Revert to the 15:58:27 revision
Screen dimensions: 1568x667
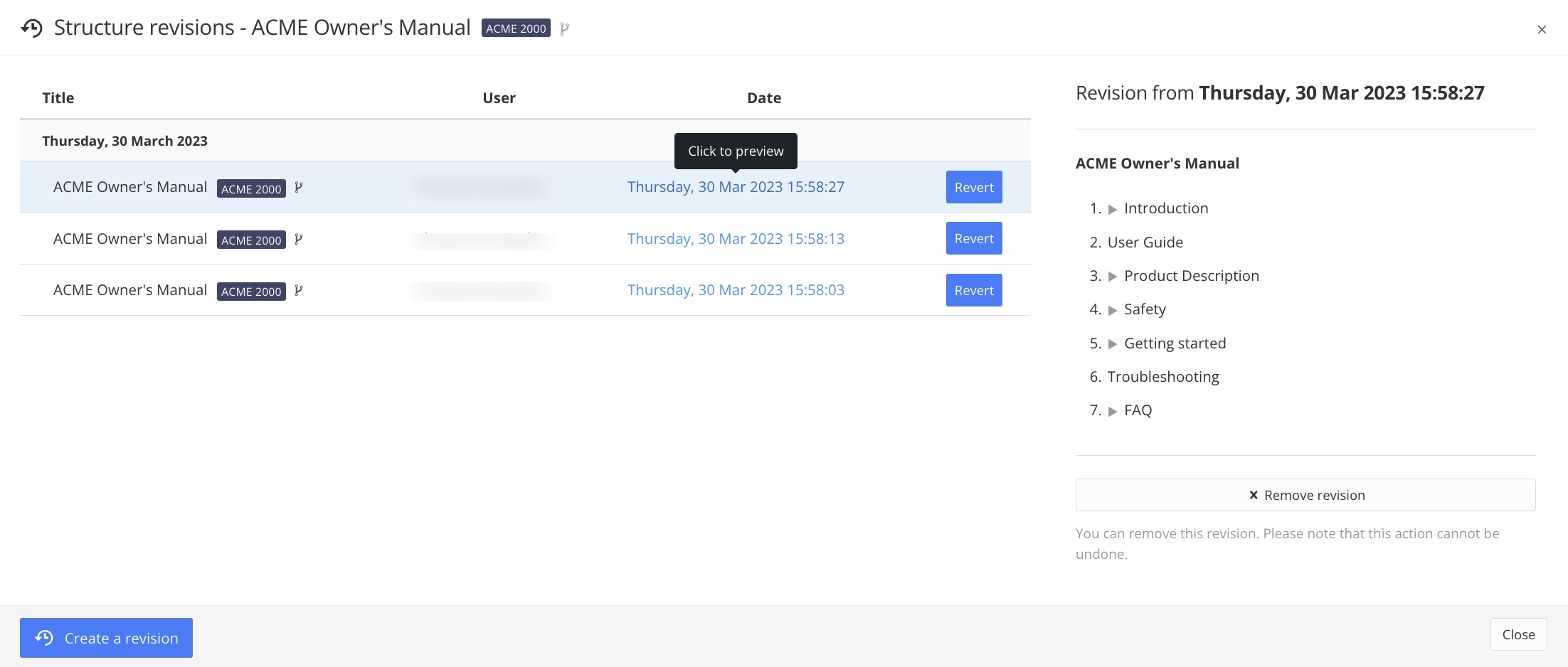point(973,187)
